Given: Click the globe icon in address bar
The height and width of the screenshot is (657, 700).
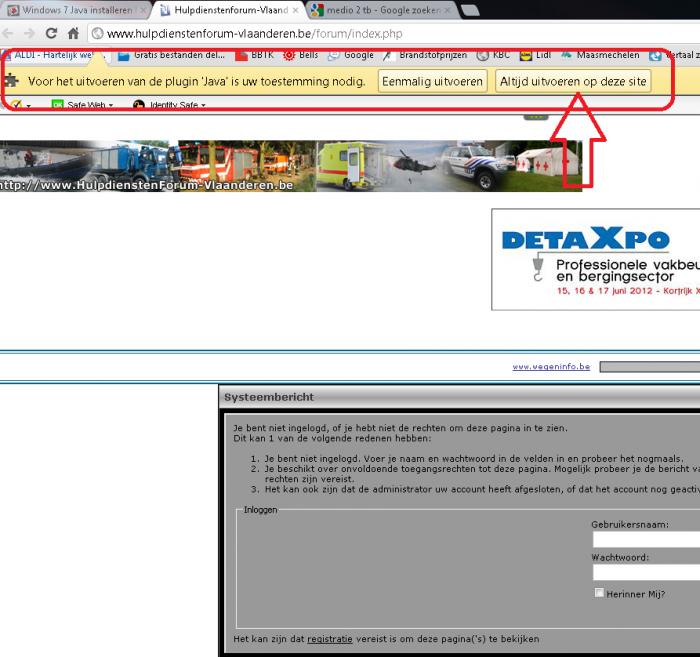Looking at the screenshot, I should 97,33.
